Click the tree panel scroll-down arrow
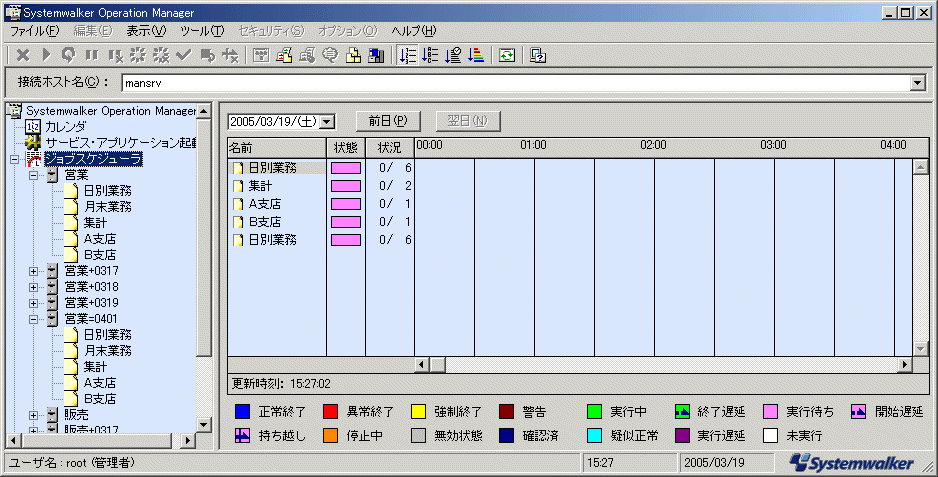 203,425
